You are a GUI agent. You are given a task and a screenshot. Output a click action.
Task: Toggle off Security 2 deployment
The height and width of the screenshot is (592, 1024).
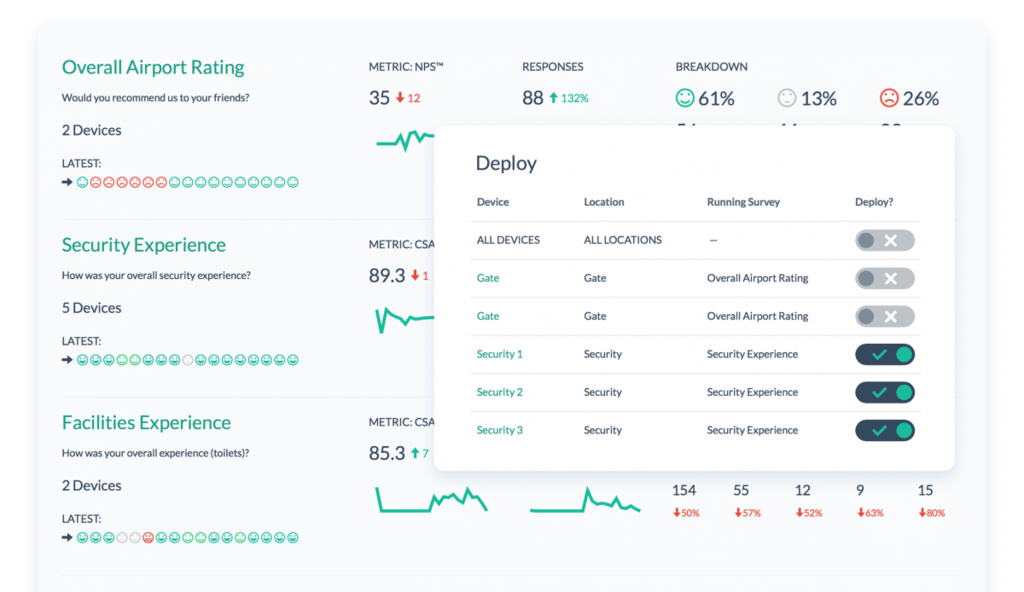[884, 392]
